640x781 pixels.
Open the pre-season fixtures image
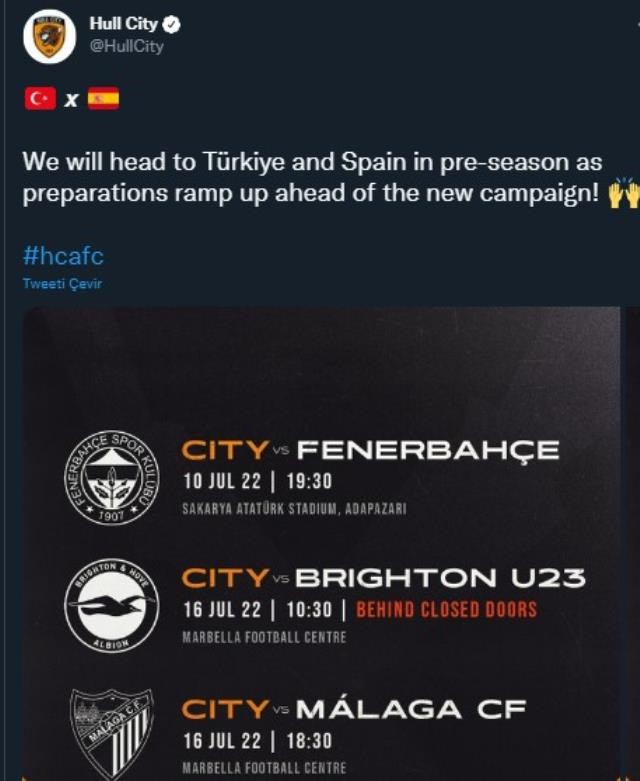coord(321,544)
